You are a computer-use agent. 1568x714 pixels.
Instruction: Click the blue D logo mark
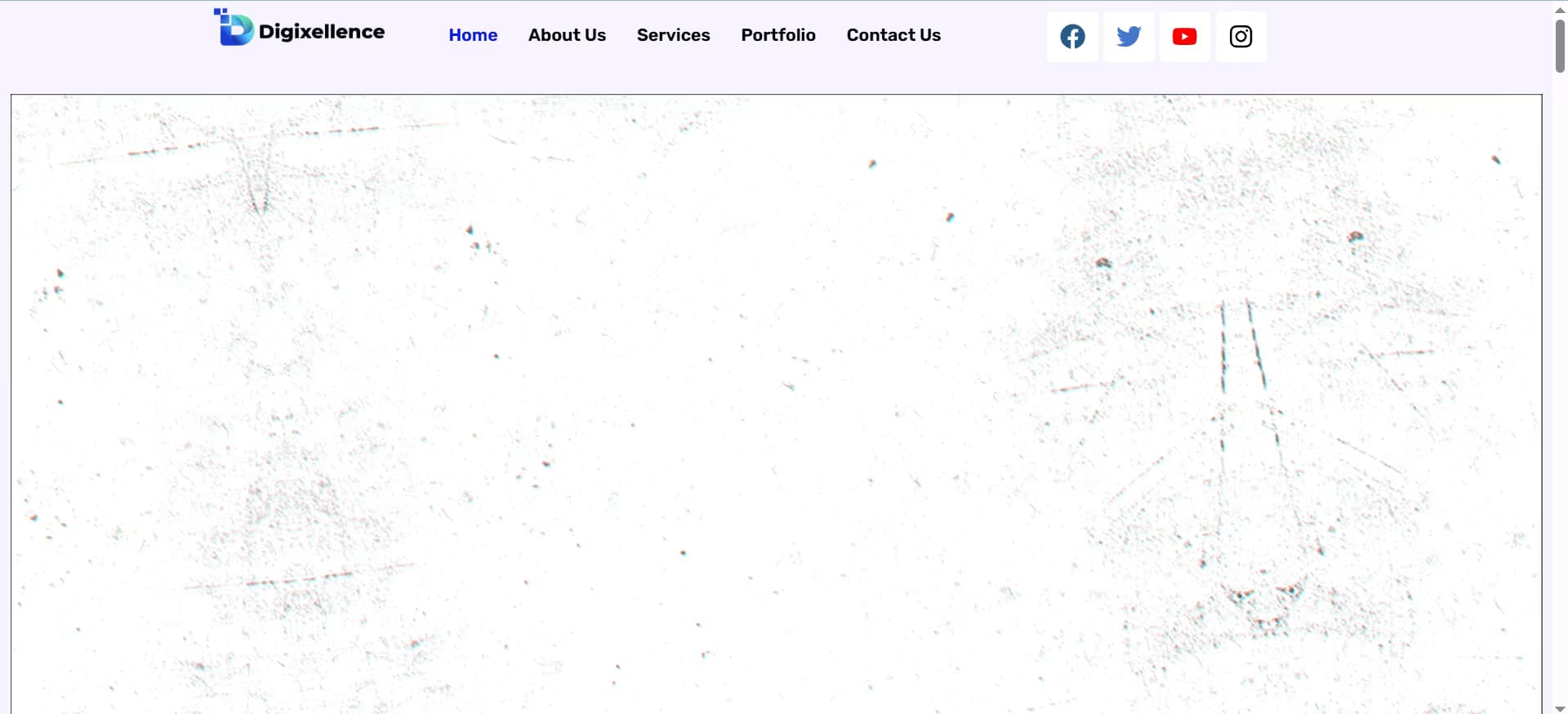point(234,29)
